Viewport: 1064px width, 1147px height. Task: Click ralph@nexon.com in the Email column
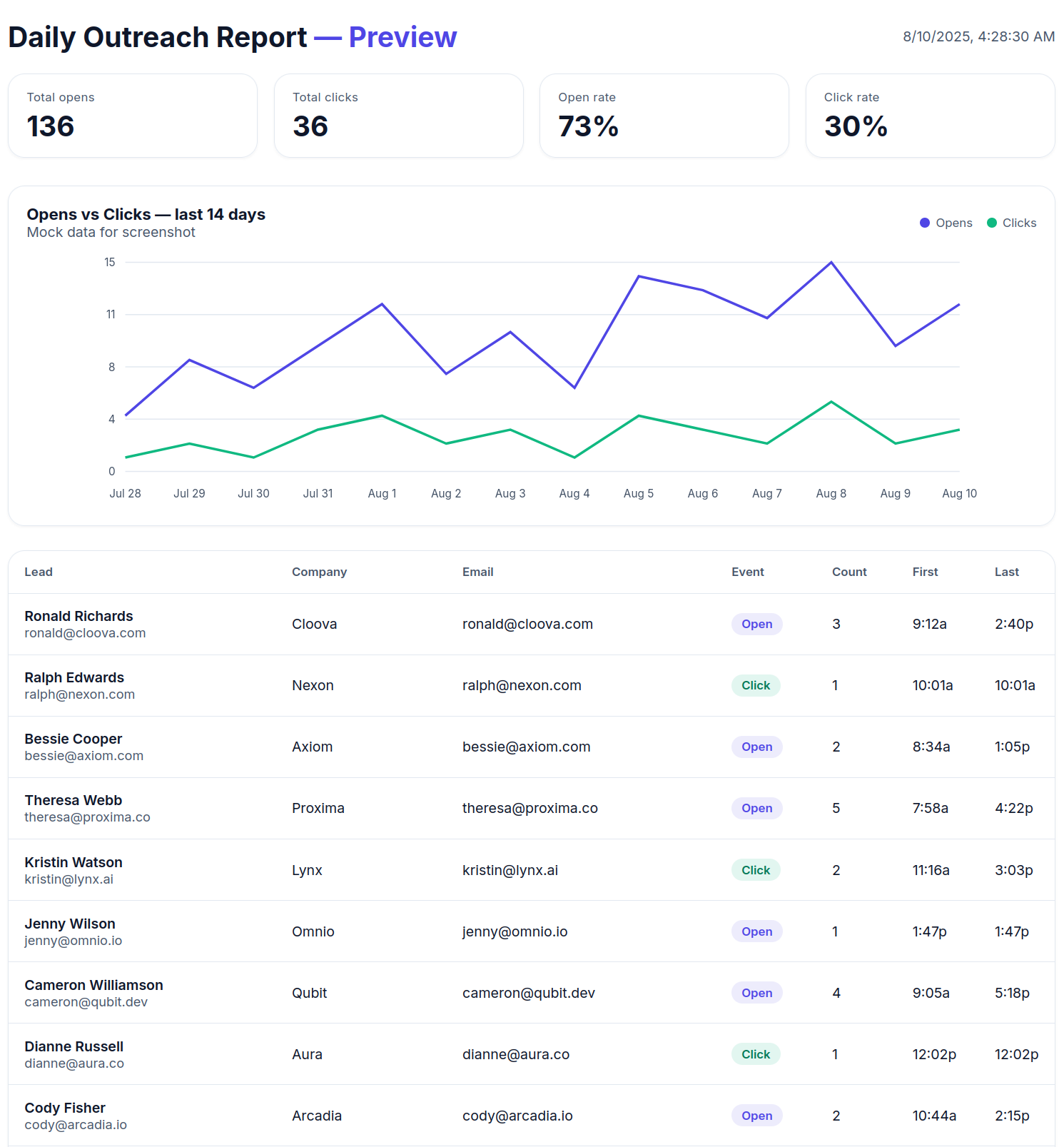(522, 685)
